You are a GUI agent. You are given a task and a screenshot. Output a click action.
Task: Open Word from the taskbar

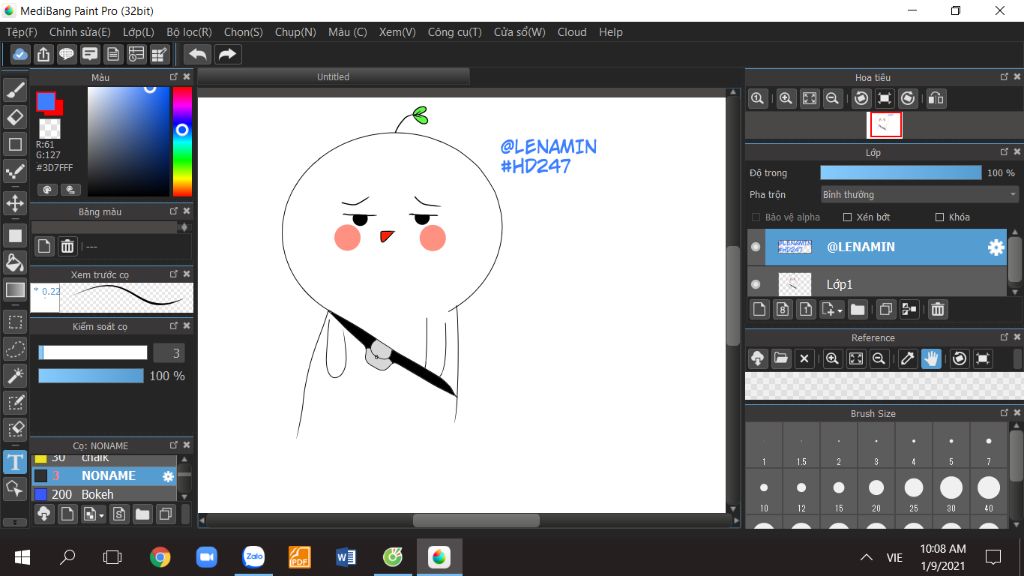345,557
